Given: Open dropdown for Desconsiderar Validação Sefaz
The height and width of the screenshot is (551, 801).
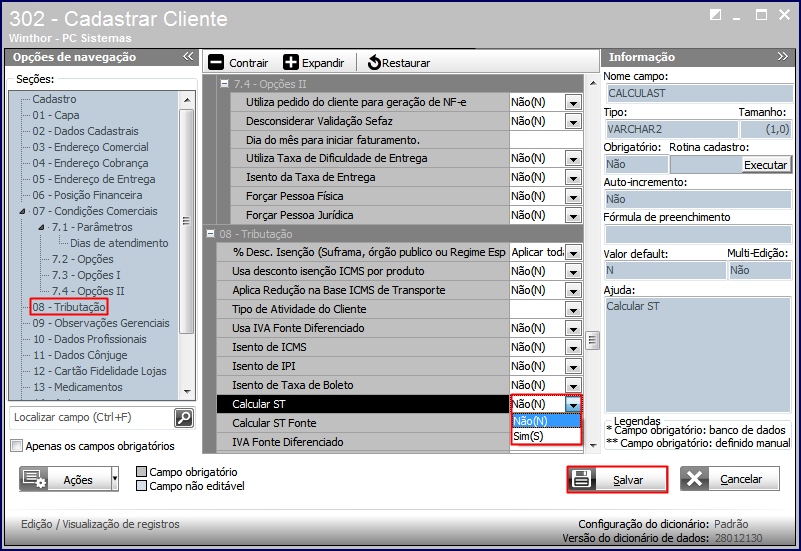Looking at the screenshot, I should point(573,122).
